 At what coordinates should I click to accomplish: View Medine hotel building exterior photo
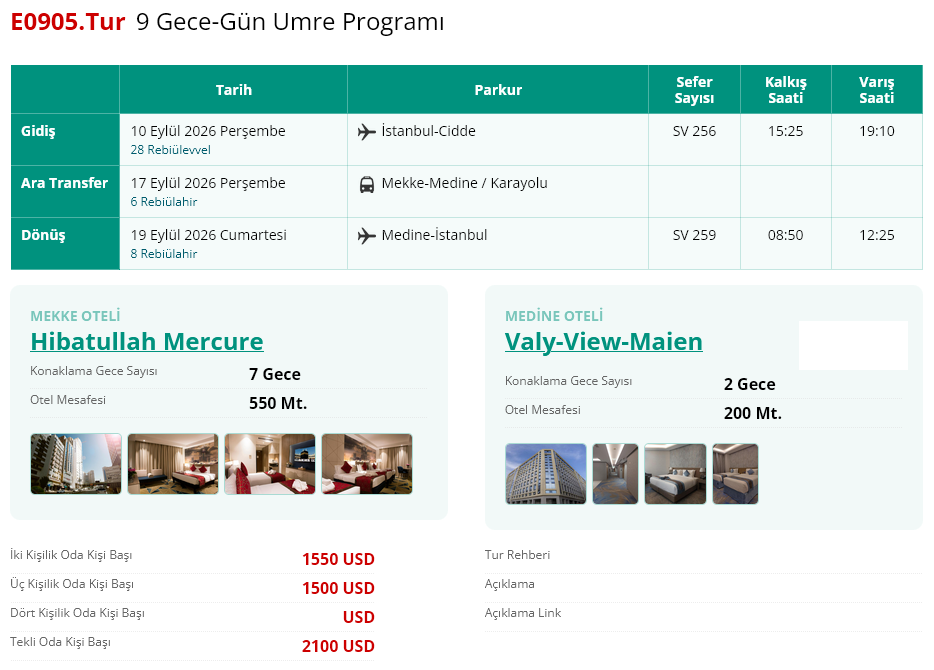click(546, 474)
